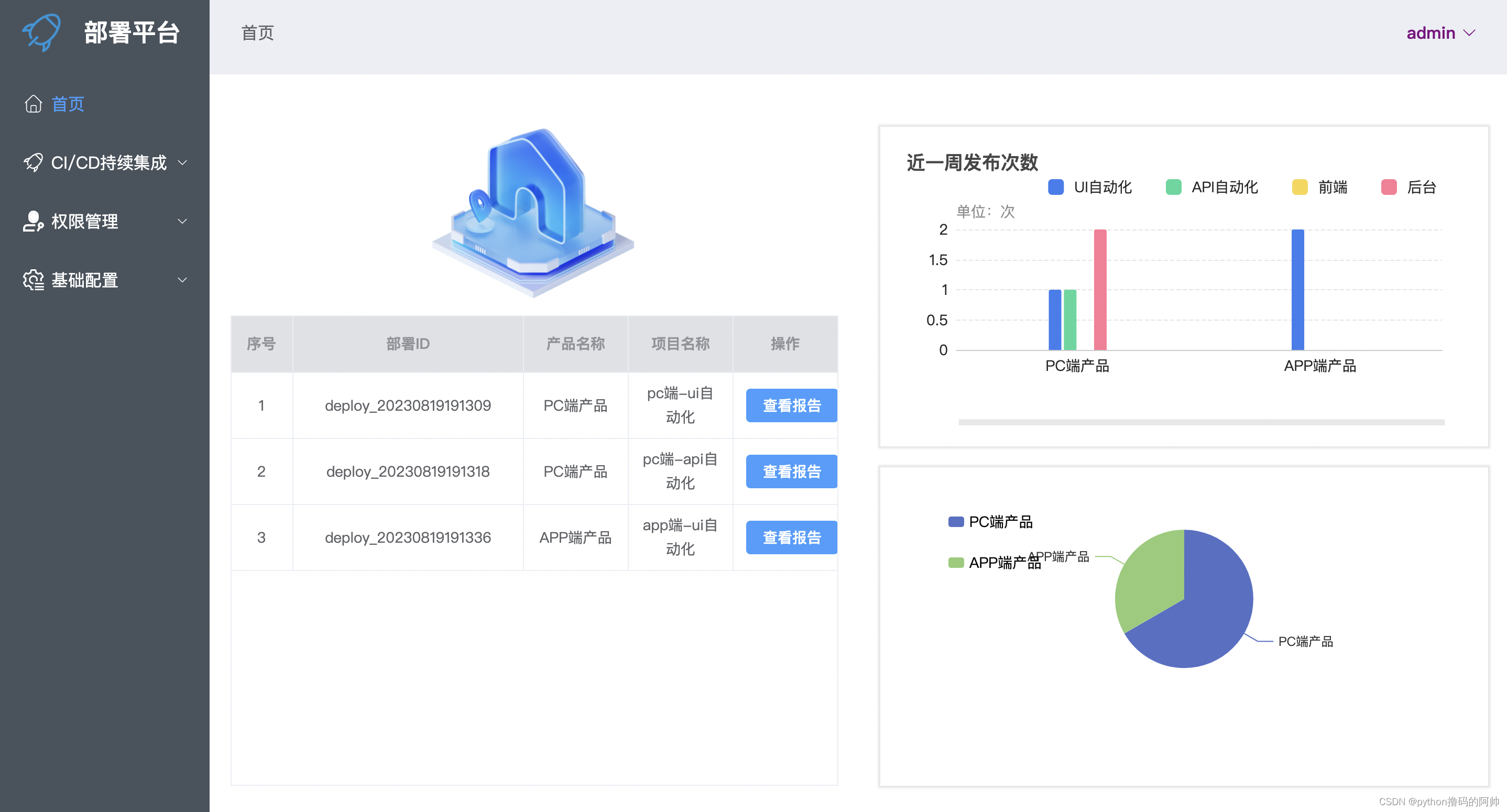1507x812 pixels.
Task: Expand the 权限管理 menu arrow
Action: [182, 221]
